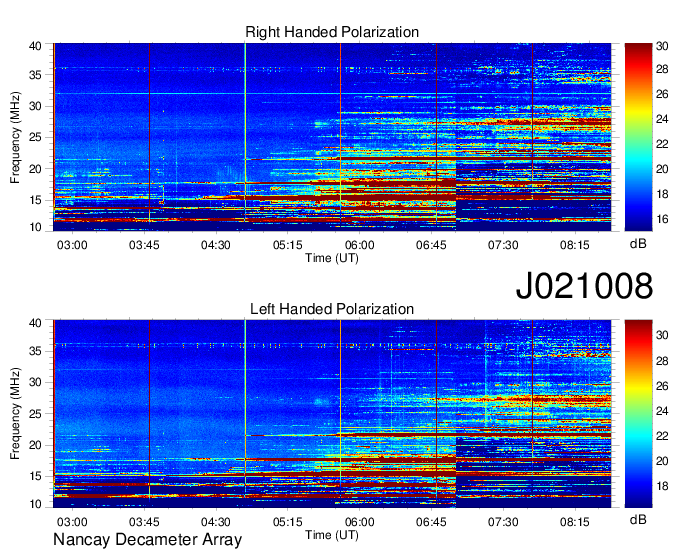Viewport: 680px width, 552px height.
Task: Click the 26 dB value on Right Handed color bar
Action: click(x=662, y=94)
